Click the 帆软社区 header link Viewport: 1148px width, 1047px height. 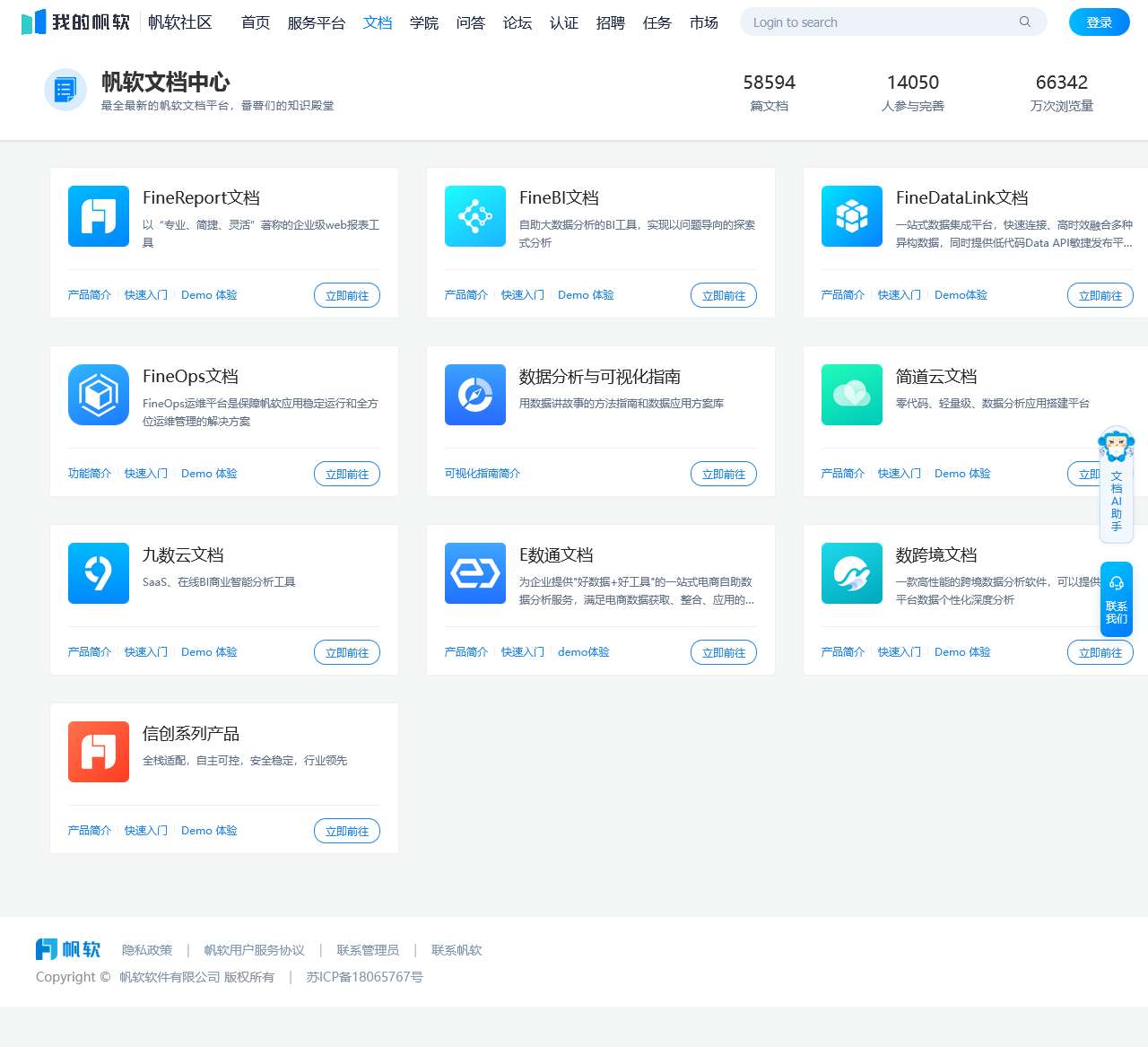pyautogui.click(x=180, y=22)
